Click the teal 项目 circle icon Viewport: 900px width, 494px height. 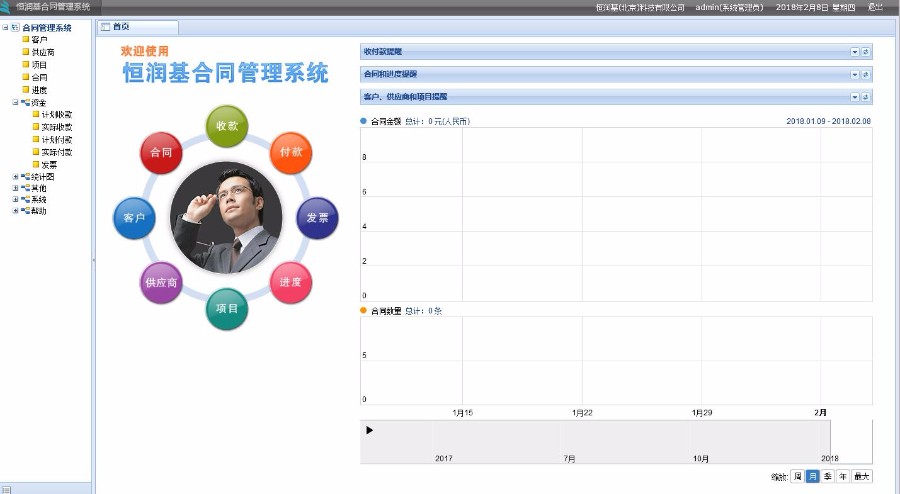click(227, 309)
